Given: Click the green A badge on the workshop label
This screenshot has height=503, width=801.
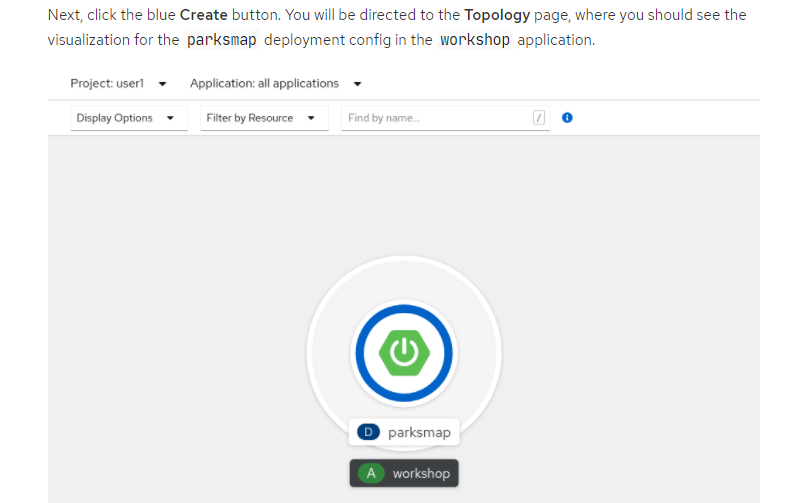Looking at the screenshot, I should click(x=371, y=473).
